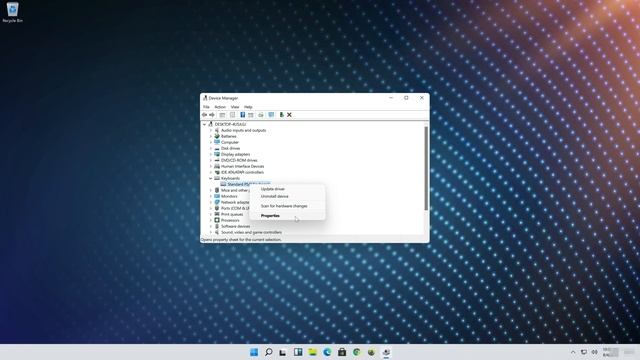Expand the Batteries node
The width and height of the screenshot is (640, 360).
click(x=211, y=136)
